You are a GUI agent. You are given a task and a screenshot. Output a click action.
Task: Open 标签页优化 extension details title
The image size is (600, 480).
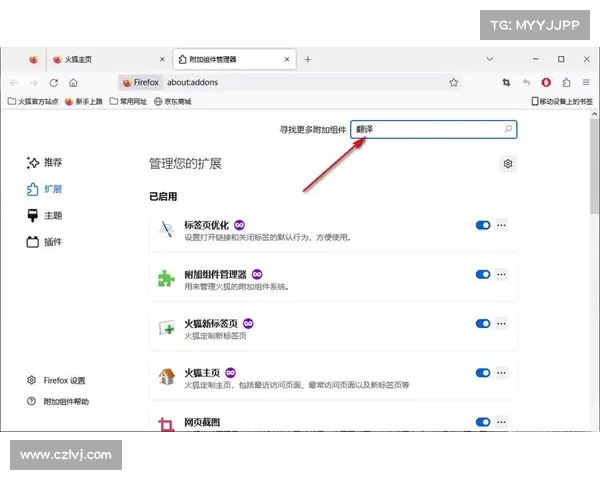[x=207, y=225]
